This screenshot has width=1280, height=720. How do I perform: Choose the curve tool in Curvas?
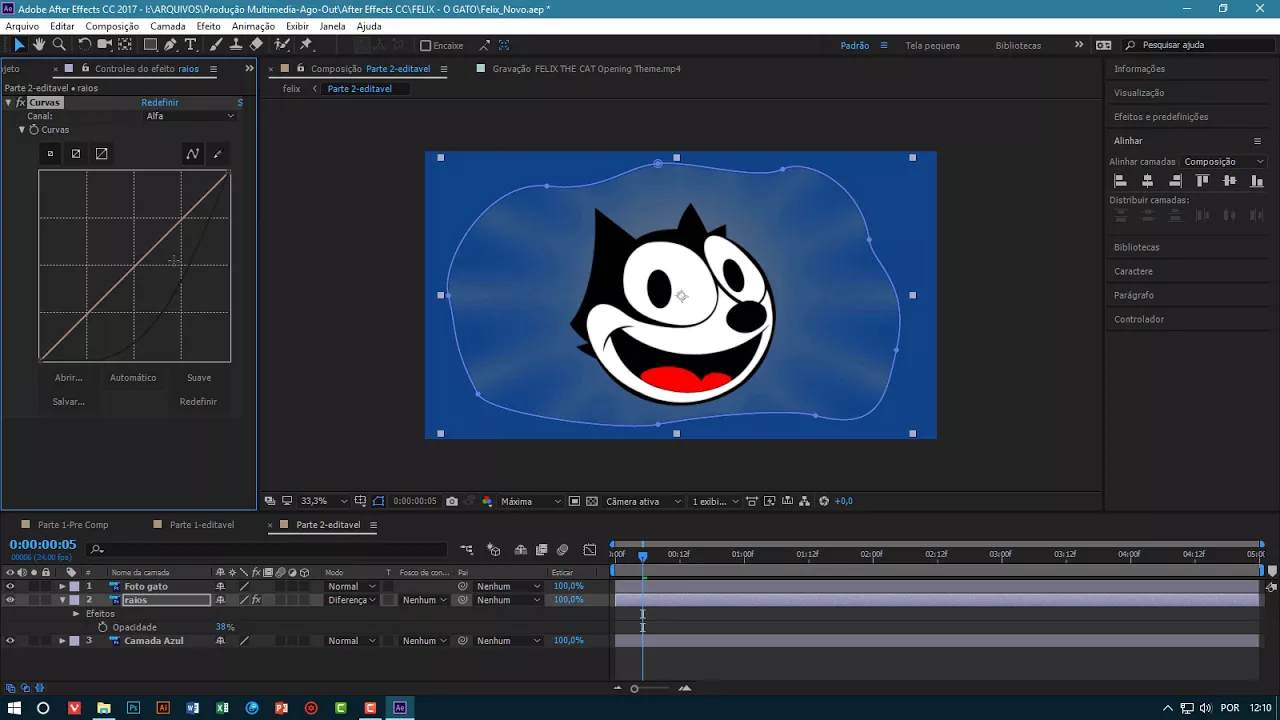pos(192,154)
